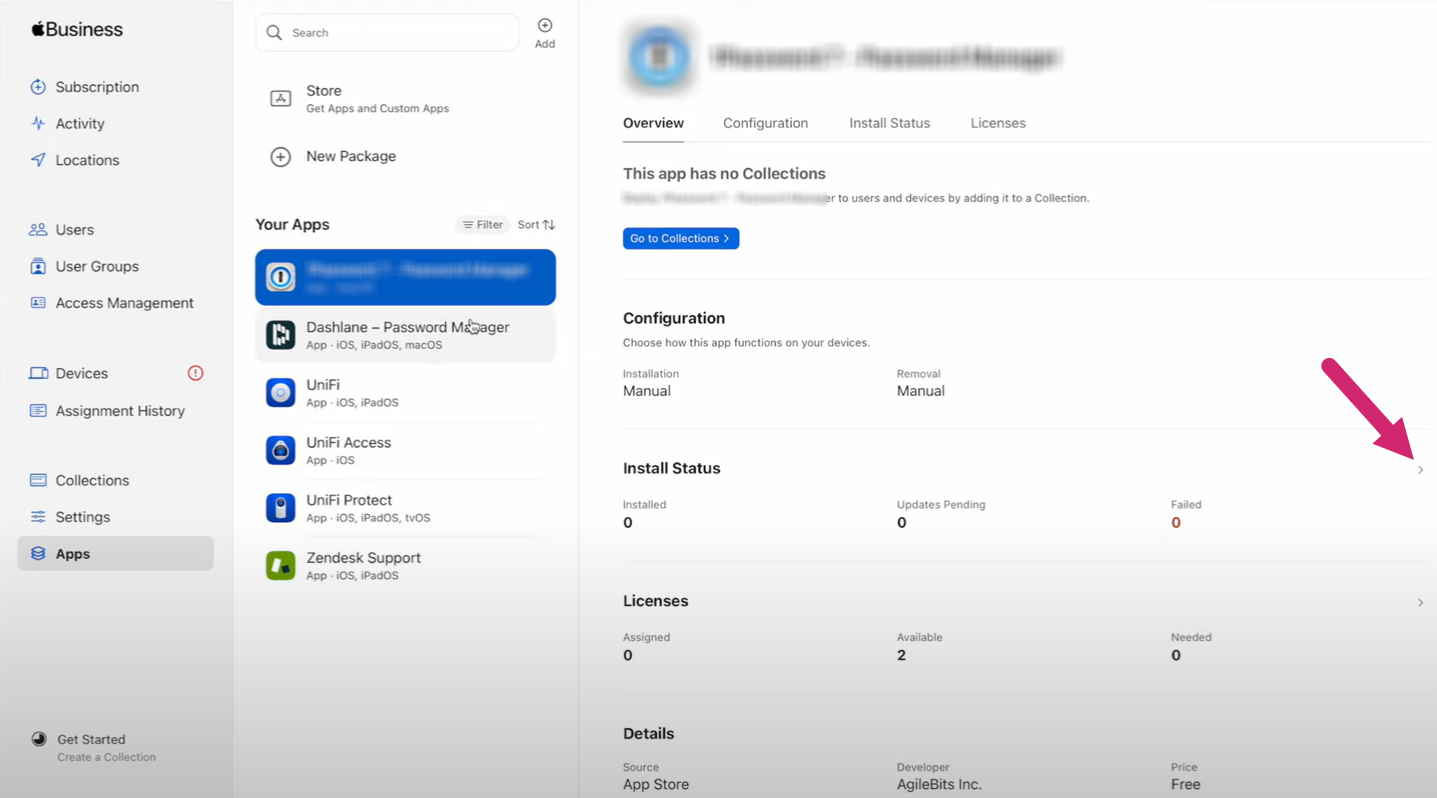Click the Access Management card icon
Viewport: 1437px width, 798px height.
pyautogui.click(x=38, y=303)
